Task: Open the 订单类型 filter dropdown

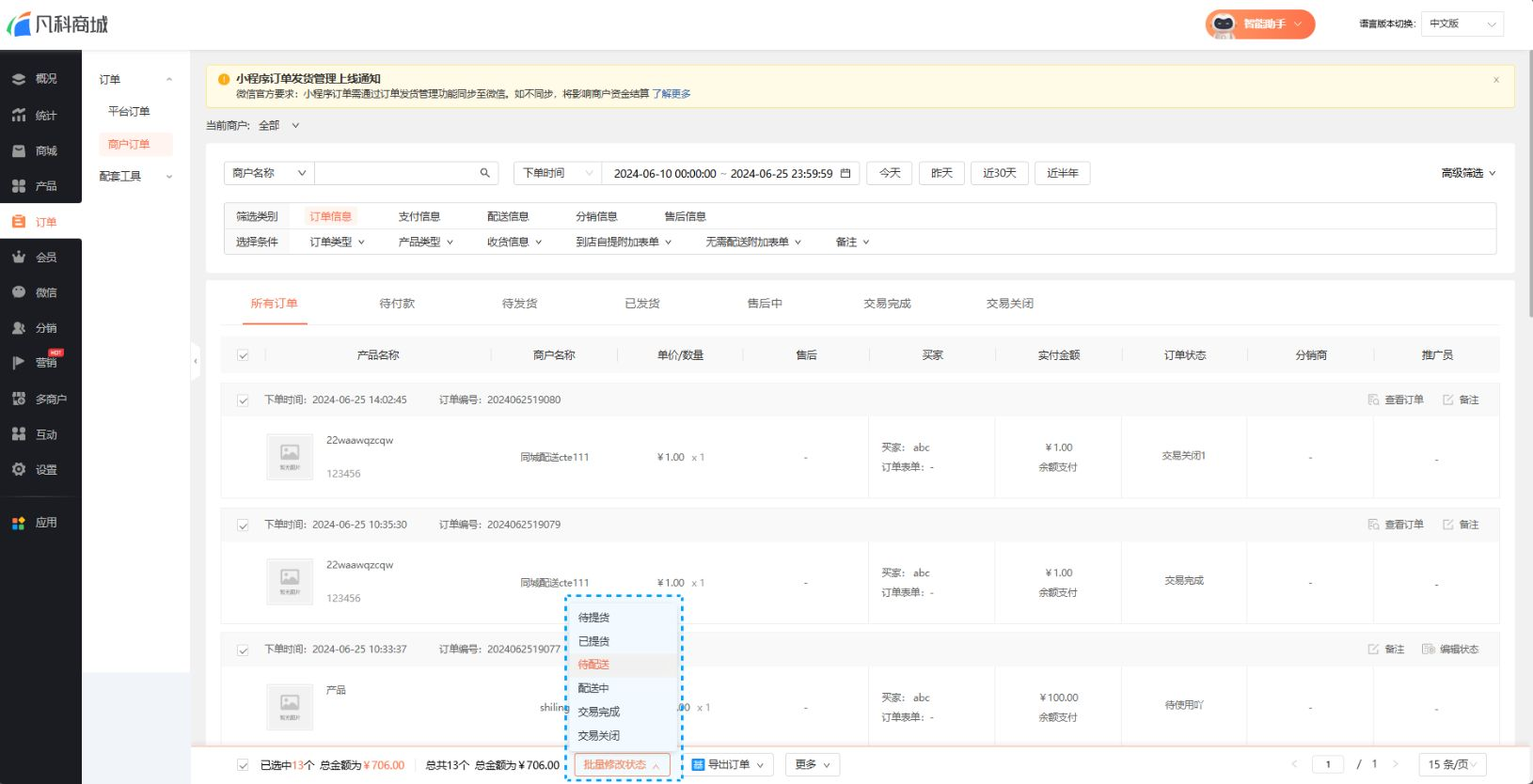Action: (337, 242)
